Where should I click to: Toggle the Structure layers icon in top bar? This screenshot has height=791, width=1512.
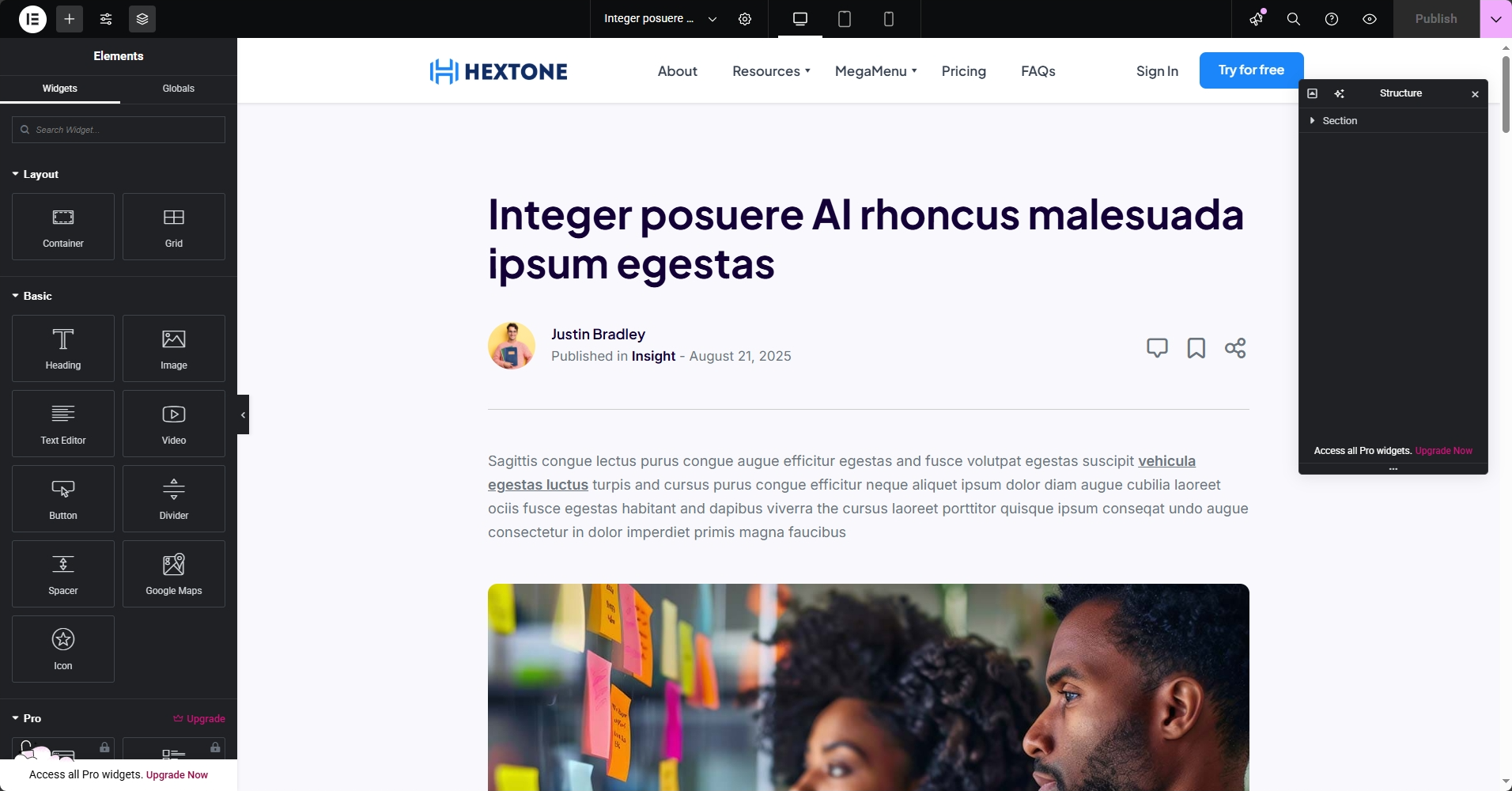tap(142, 19)
